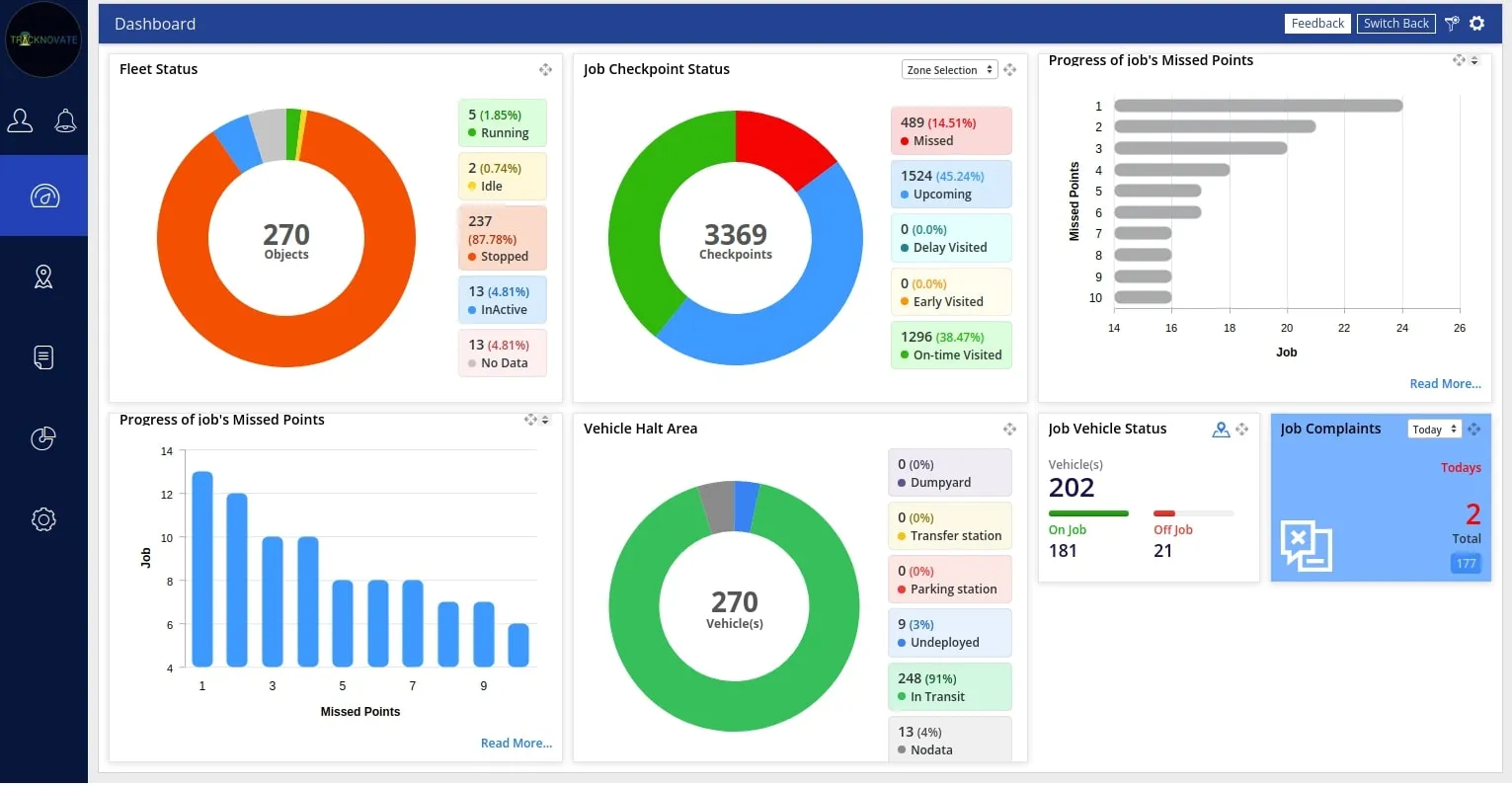Click the Job Complaints chat icon
Image resolution: width=1512 pixels, height=786 pixels.
coord(1306,545)
